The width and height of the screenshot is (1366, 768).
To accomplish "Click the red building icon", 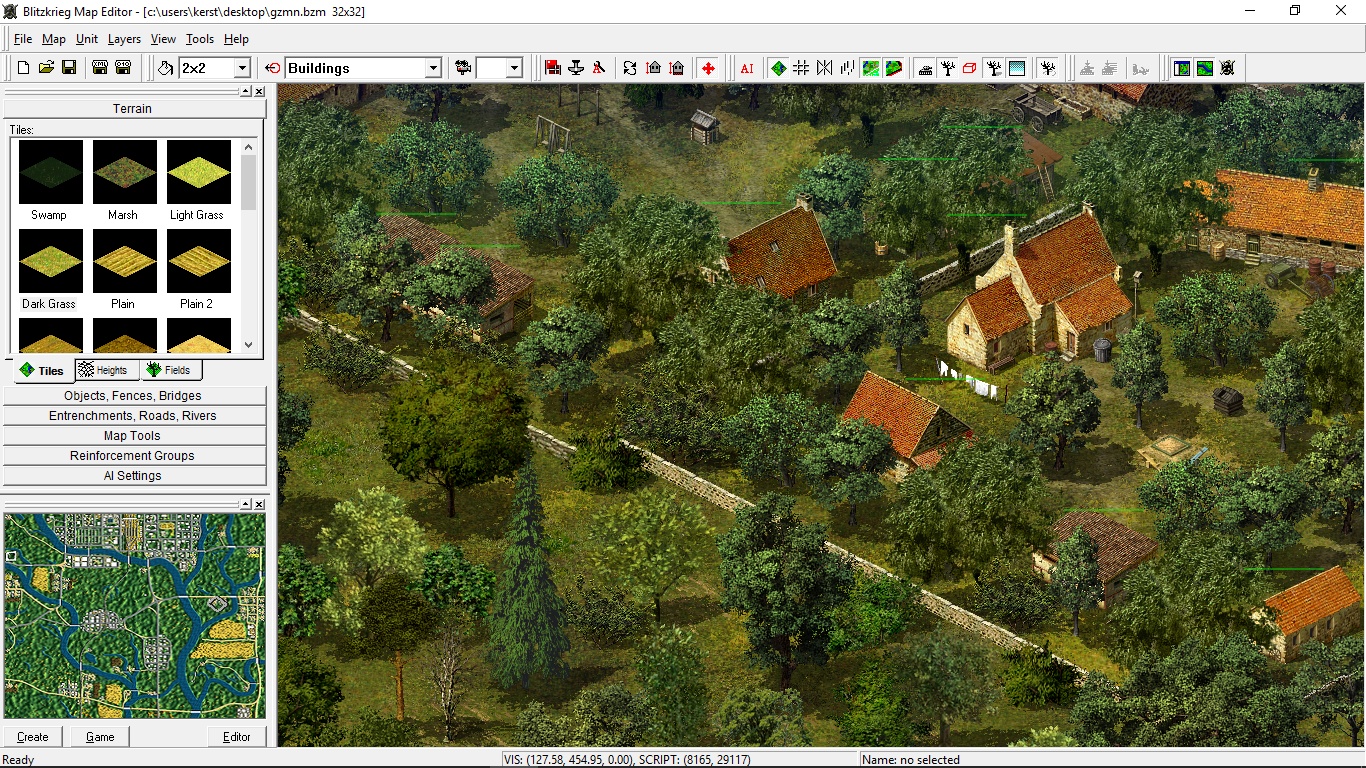I will tap(553, 68).
